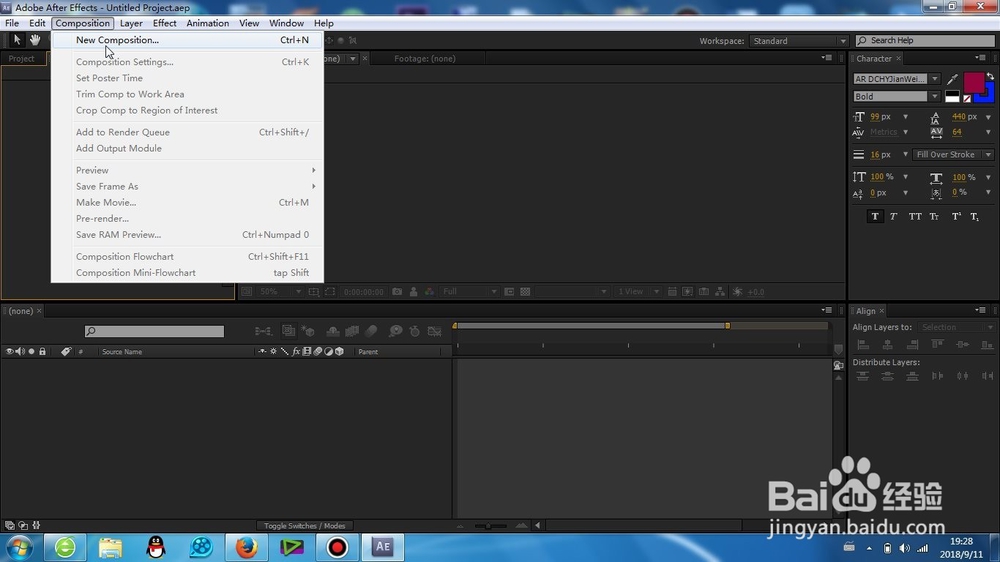Click the Lock column header
Image resolution: width=1000 pixels, height=562 pixels.
(42, 351)
